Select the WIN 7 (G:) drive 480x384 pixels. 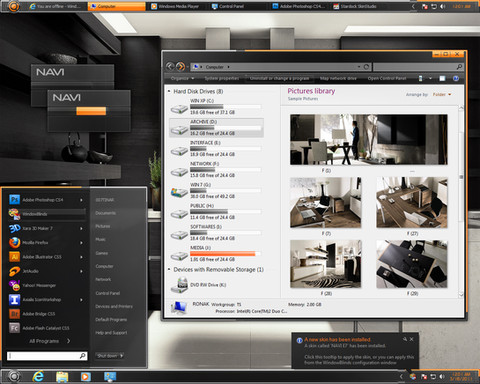(216, 191)
